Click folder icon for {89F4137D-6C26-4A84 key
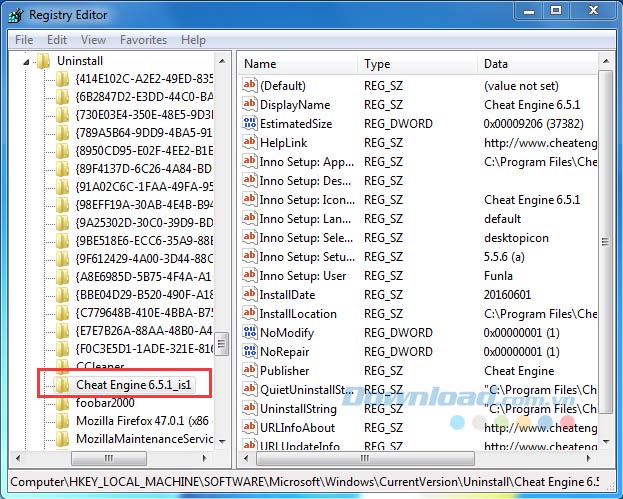Viewport: 623px width, 499px height. pyautogui.click(x=62, y=168)
